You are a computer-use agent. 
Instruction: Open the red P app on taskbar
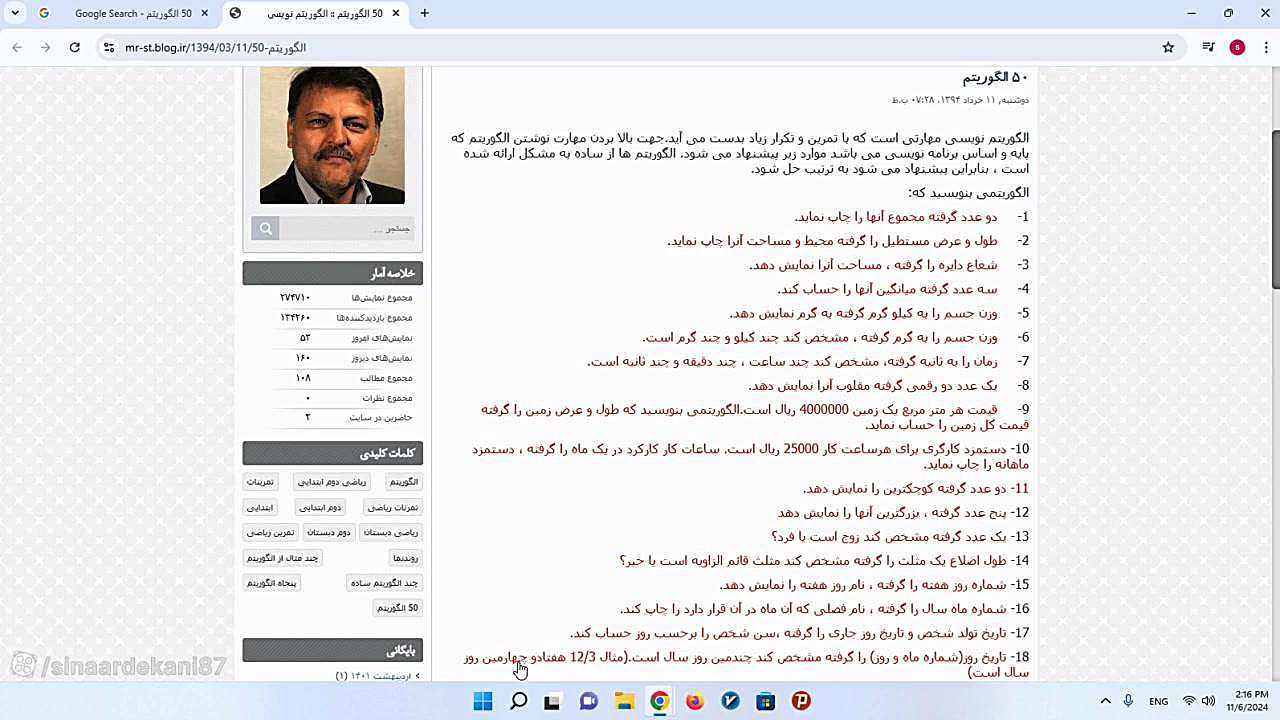[801, 701]
